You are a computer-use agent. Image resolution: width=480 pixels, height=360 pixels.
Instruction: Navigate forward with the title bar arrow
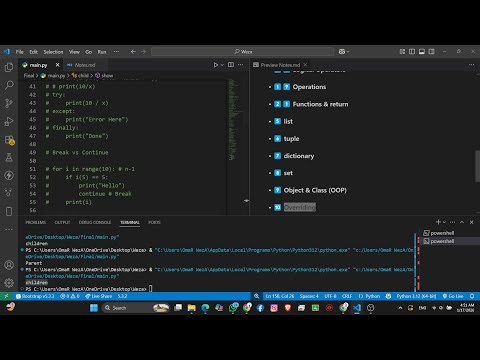coord(143,52)
